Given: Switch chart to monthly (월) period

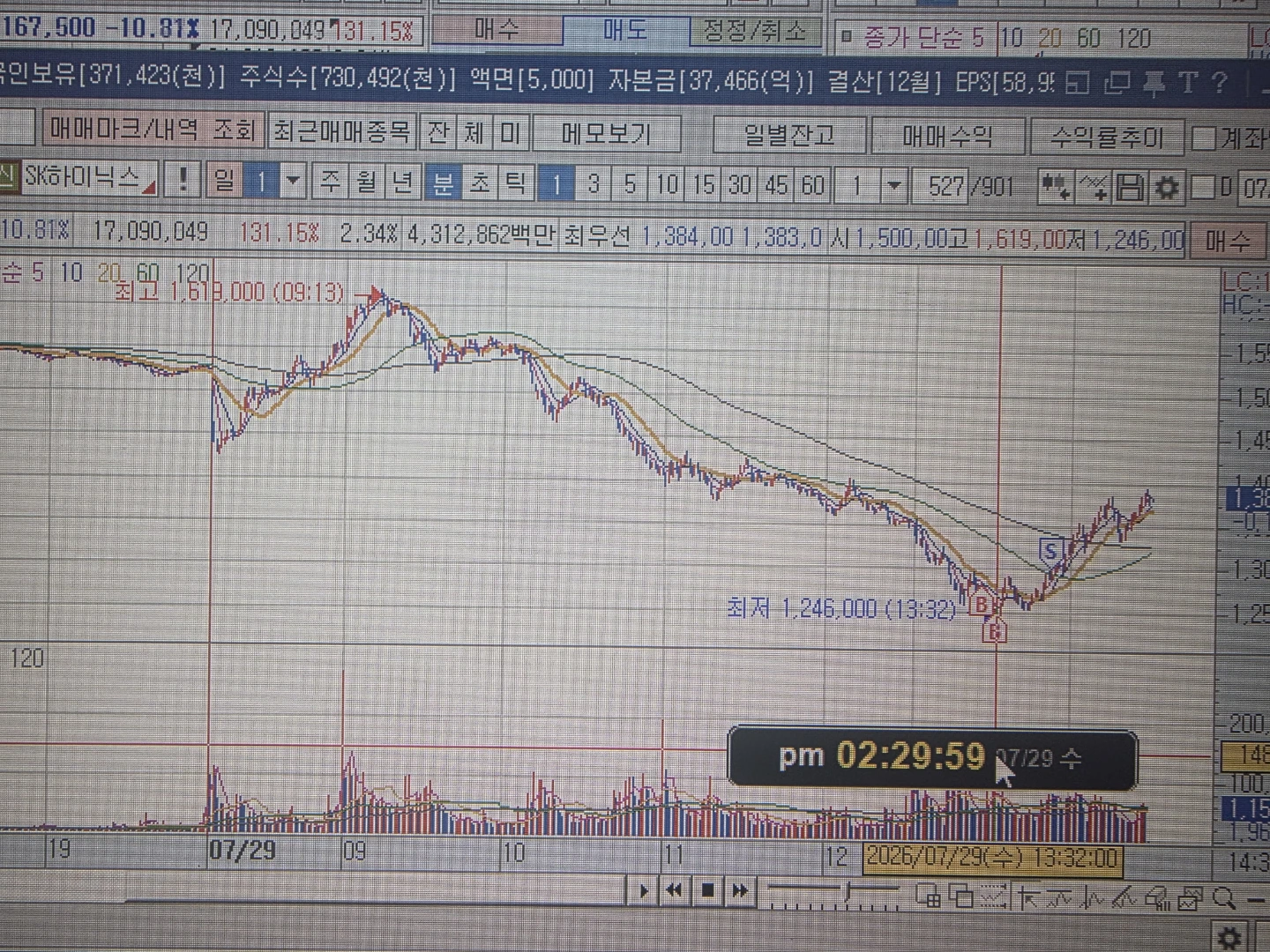Looking at the screenshot, I should (x=366, y=182).
